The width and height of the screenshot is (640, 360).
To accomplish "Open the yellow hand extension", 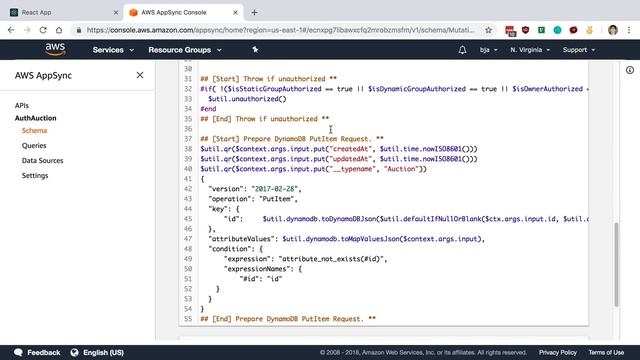I will pyautogui.click(x=589, y=30).
